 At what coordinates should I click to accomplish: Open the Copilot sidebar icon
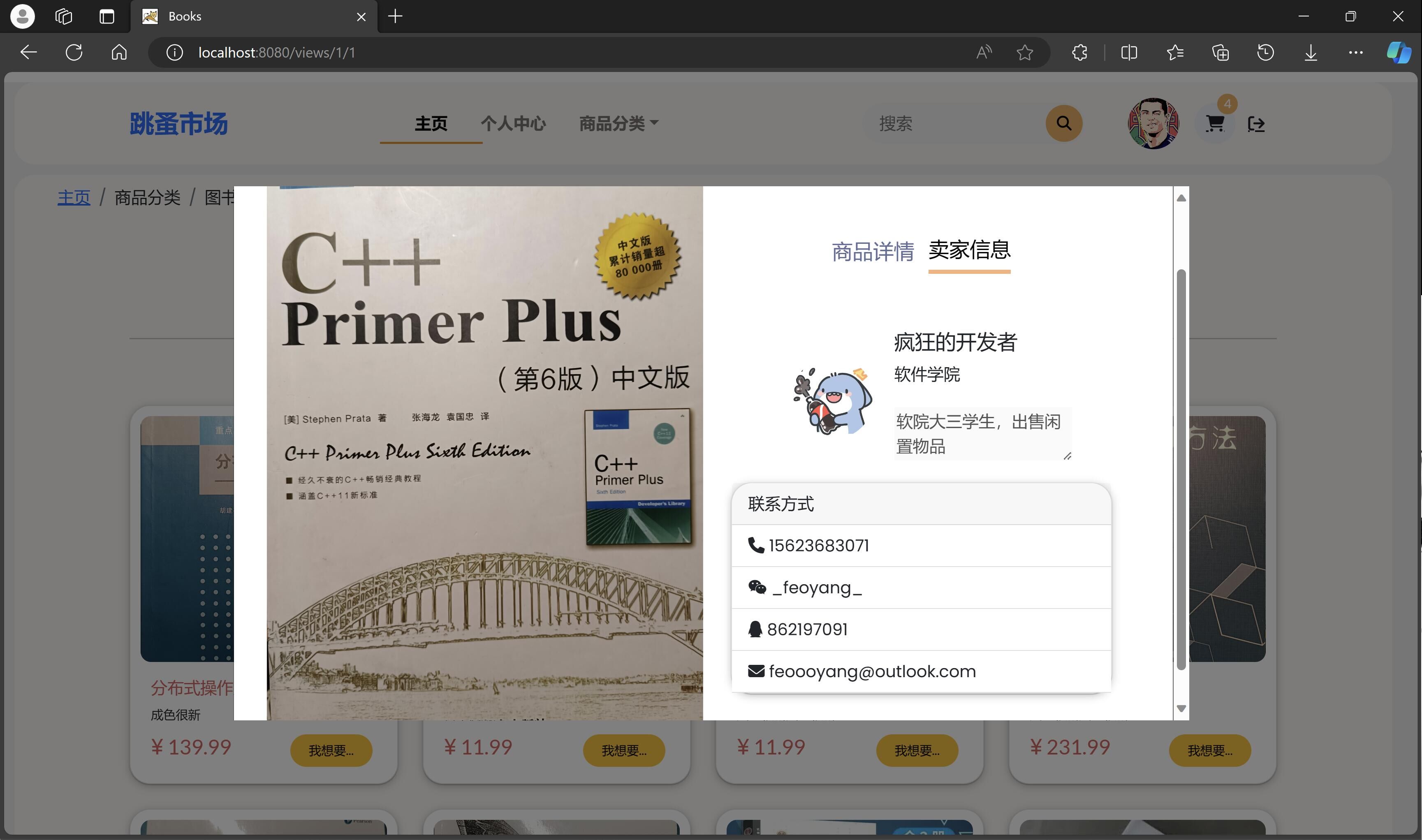pos(1398,53)
